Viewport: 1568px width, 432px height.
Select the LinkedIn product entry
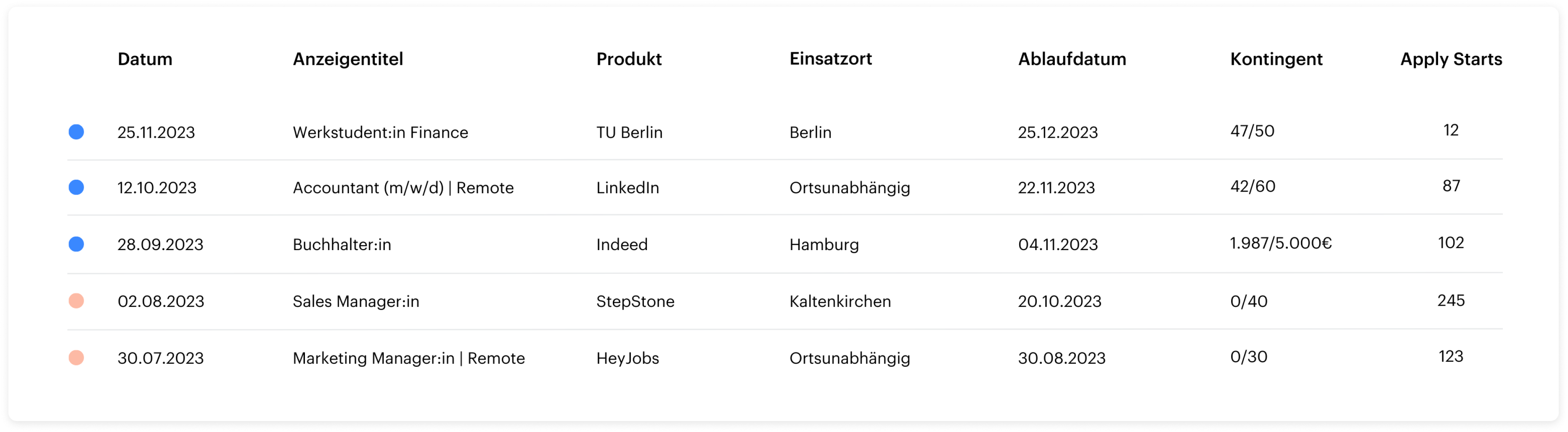627,188
